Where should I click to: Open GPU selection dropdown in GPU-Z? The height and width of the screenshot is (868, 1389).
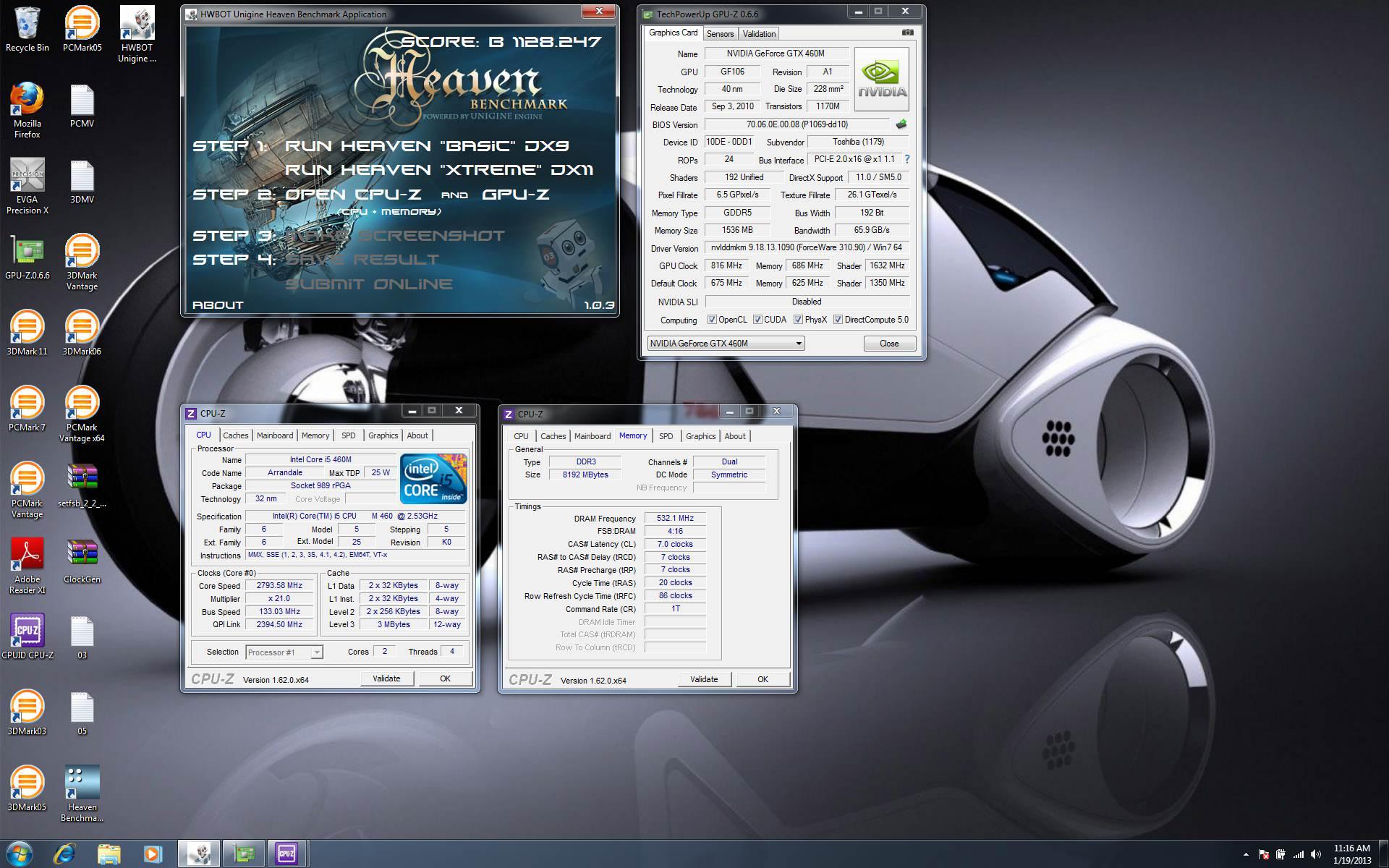[726, 344]
